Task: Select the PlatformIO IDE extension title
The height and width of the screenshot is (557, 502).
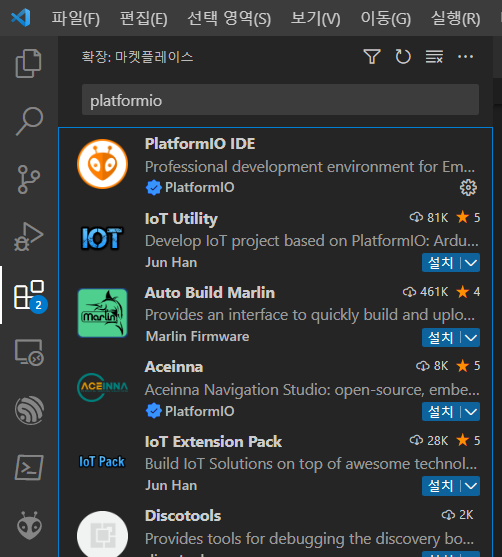Action: pyautogui.click(x=200, y=144)
